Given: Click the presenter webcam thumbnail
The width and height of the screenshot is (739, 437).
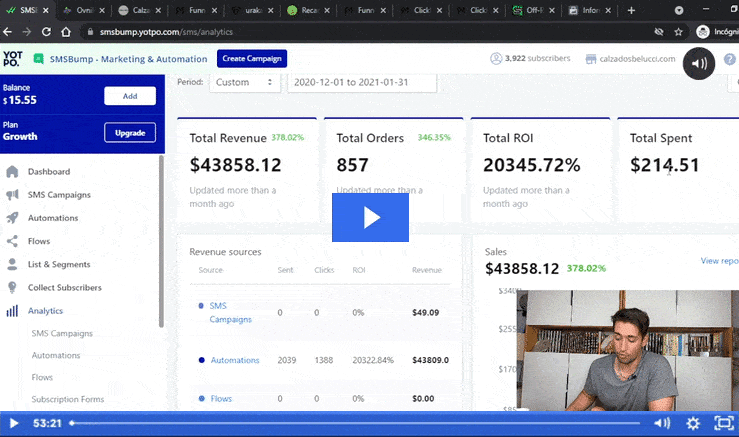Looking at the screenshot, I should tap(628, 350).
